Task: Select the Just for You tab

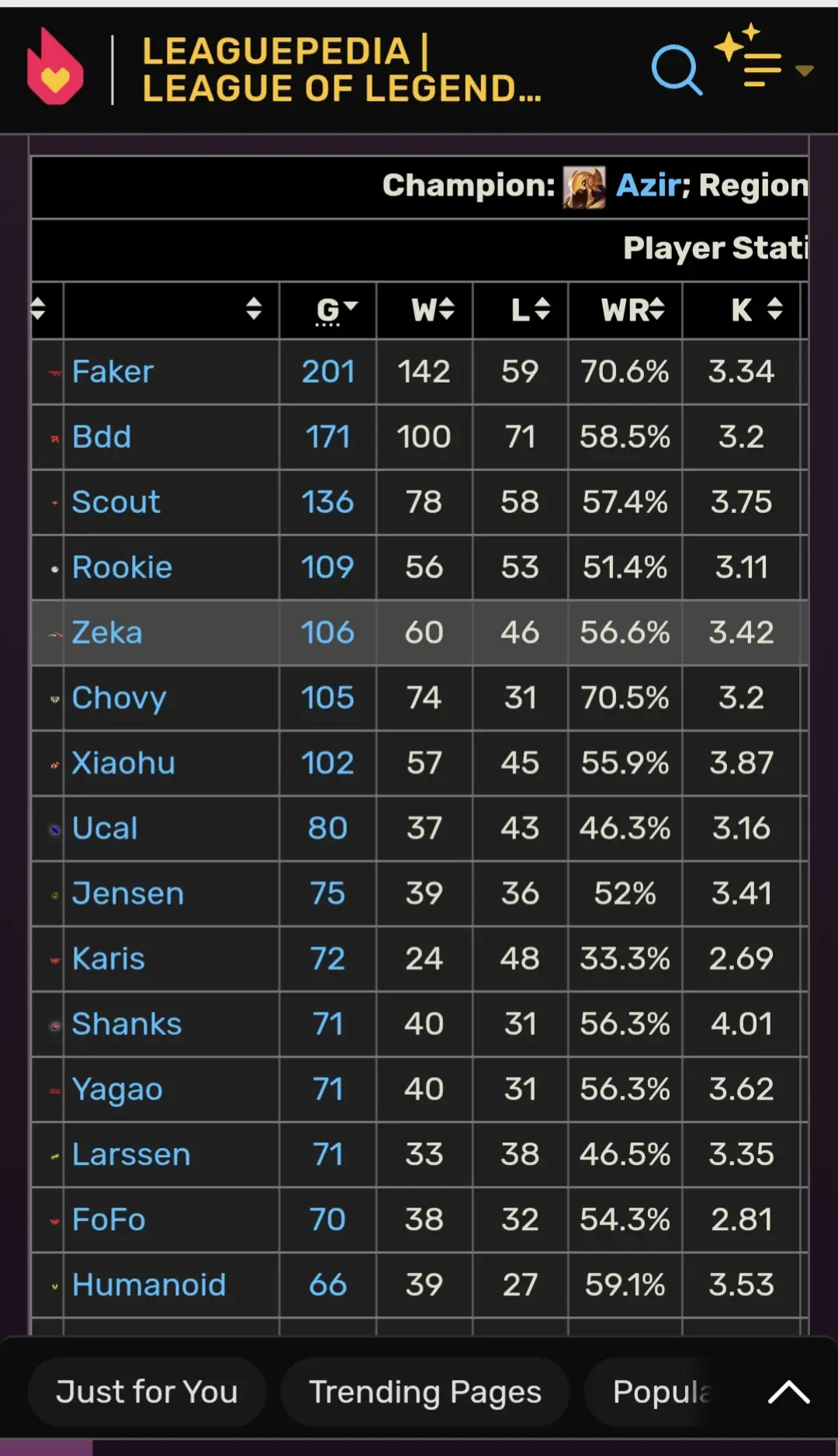Action: [147, 1392]
